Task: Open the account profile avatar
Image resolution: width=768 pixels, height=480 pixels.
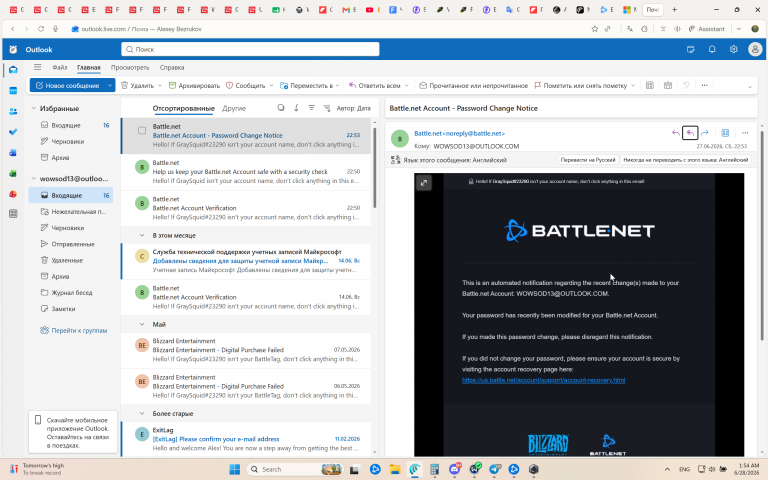Action: 755,49
